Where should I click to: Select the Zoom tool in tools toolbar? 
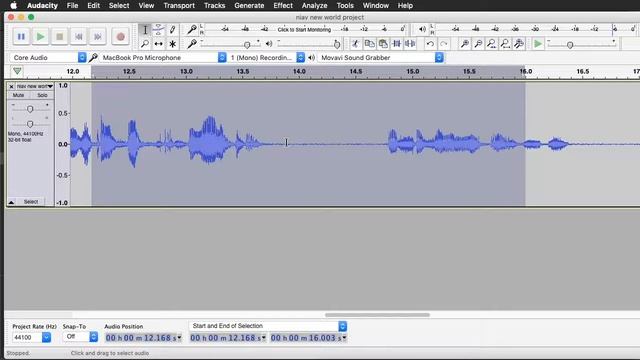[x=145, y=44]
